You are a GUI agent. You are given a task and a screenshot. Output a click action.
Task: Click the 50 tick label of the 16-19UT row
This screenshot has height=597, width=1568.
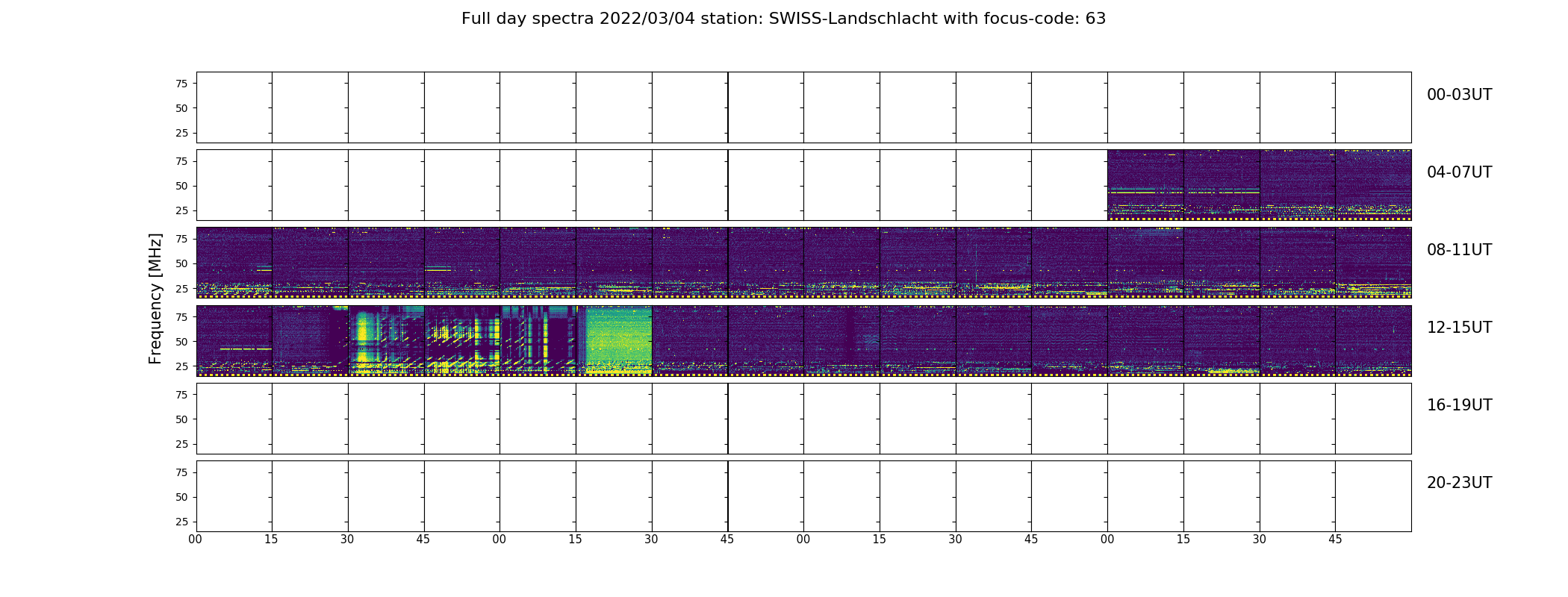(181, 419)
